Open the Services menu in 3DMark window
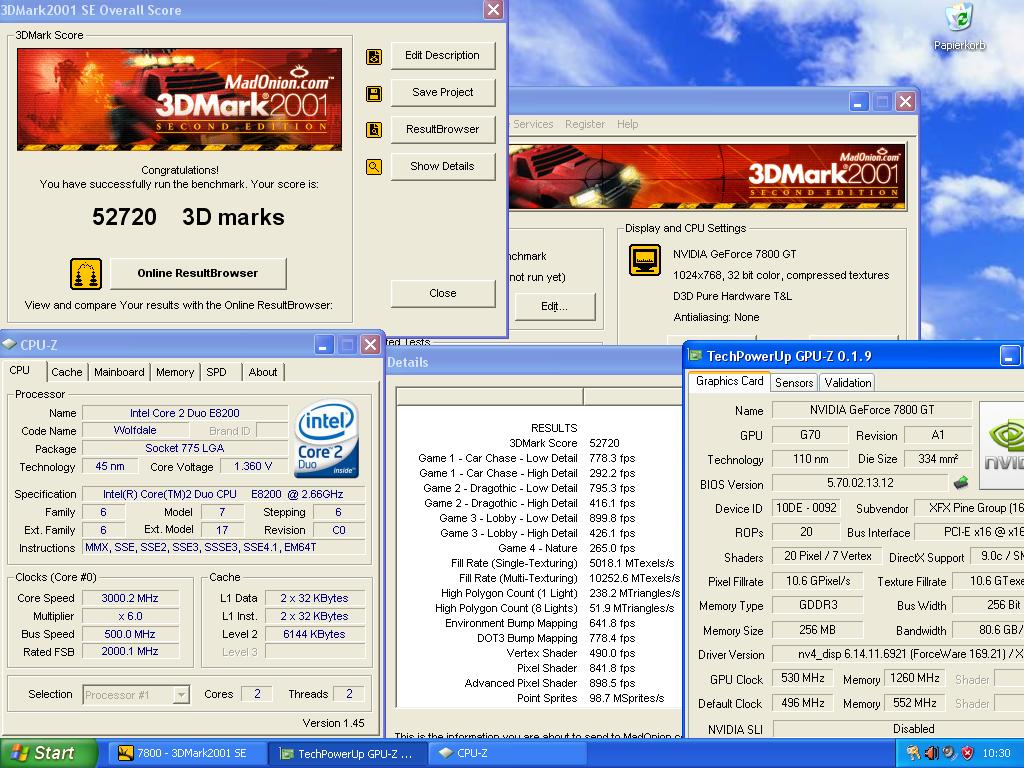The height and width of the screenshot is (768, 1024). (x=533, y=124)
